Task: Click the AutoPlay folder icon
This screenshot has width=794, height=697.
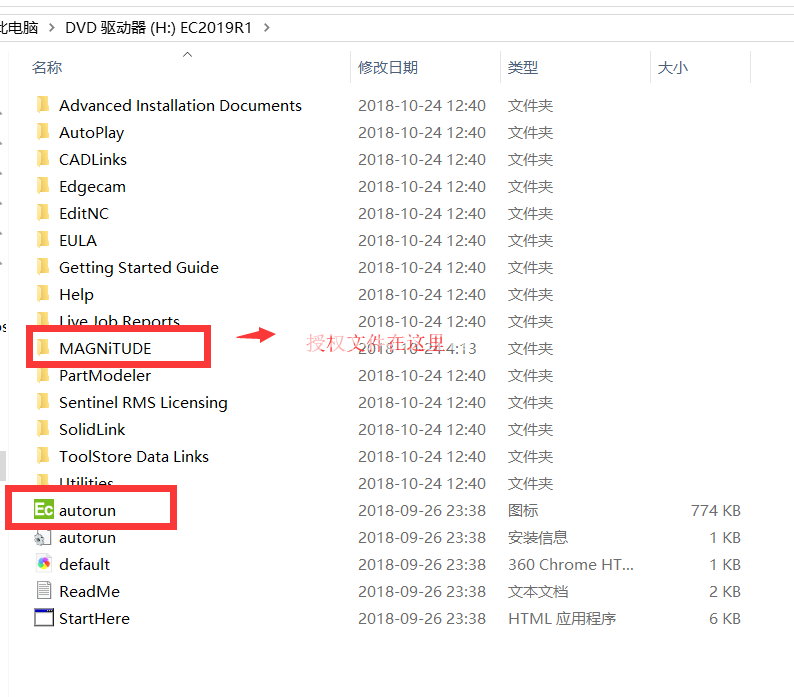Action: click(44, 132)
